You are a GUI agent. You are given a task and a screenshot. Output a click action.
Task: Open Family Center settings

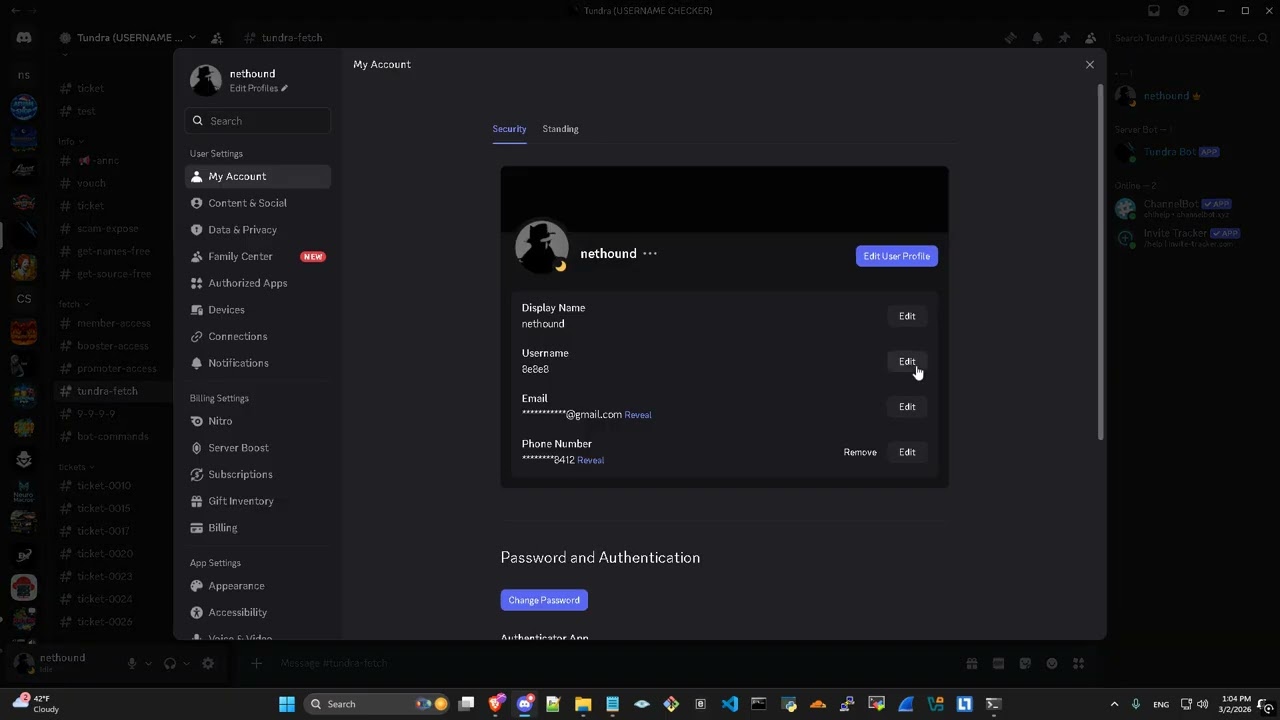tap(257, 256)
